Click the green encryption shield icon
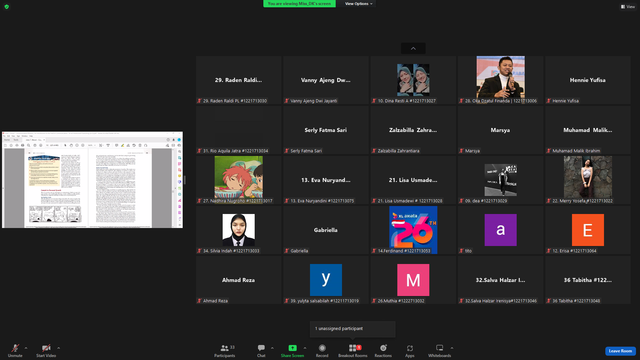Viewport: 640px width, 360px height. pyautogui.click(x=7, y=7)
